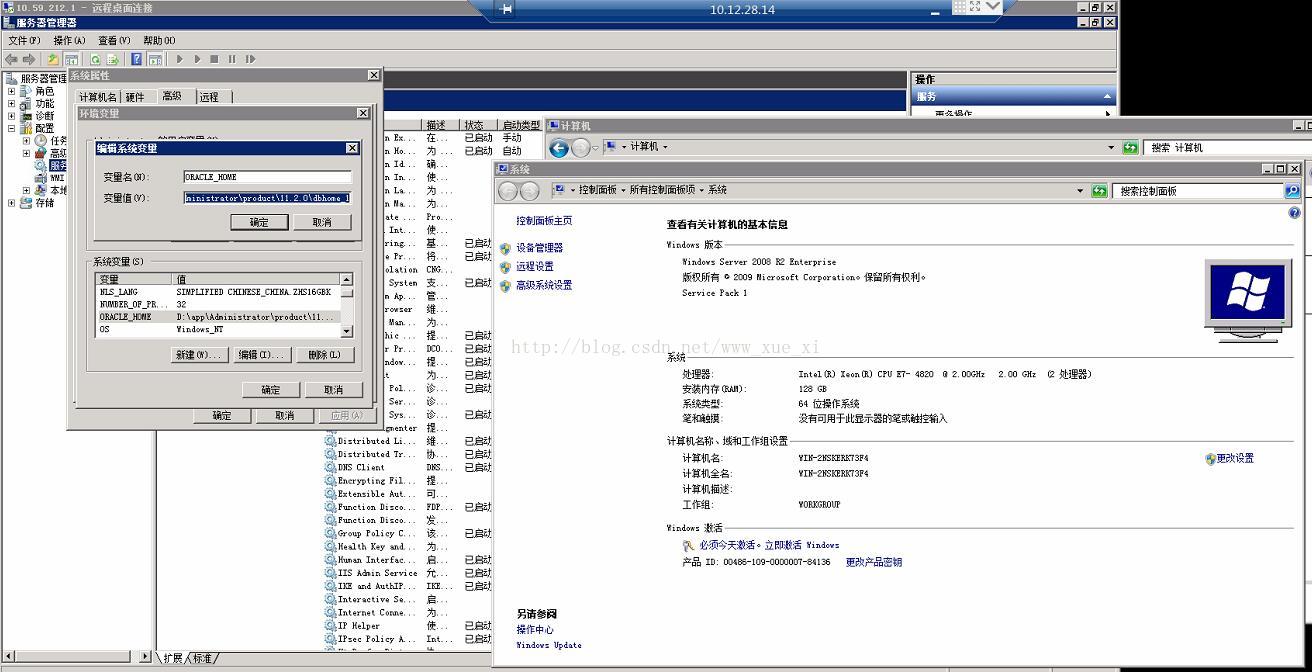Screen dimensions: 1312x672
Task: Click back button in the 计算机 window
Action: [559, 148]
